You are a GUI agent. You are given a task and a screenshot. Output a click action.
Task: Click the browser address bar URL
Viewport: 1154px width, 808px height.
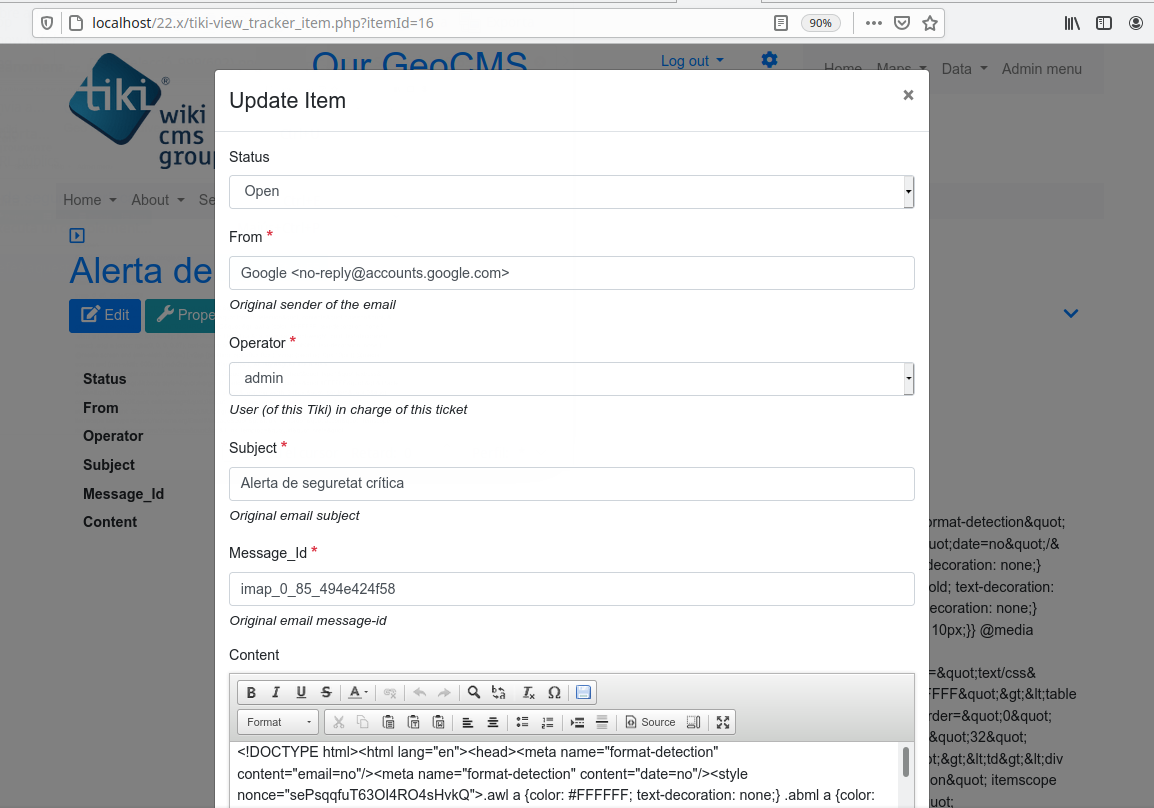coord(263,23)
